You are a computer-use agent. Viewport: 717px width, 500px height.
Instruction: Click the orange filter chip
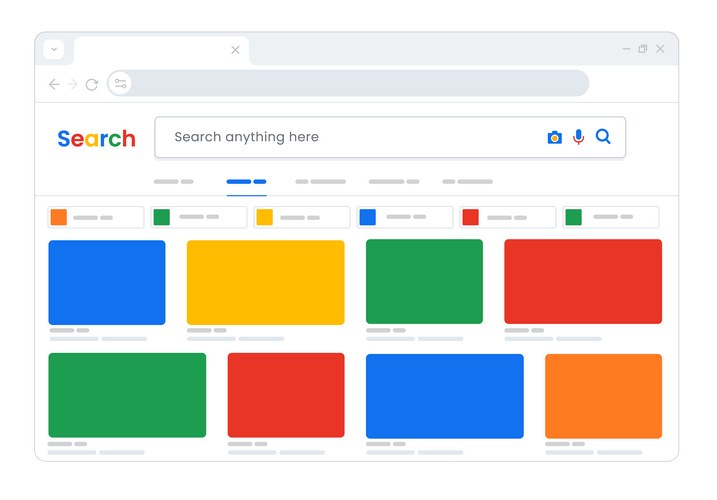coord(96,217)
